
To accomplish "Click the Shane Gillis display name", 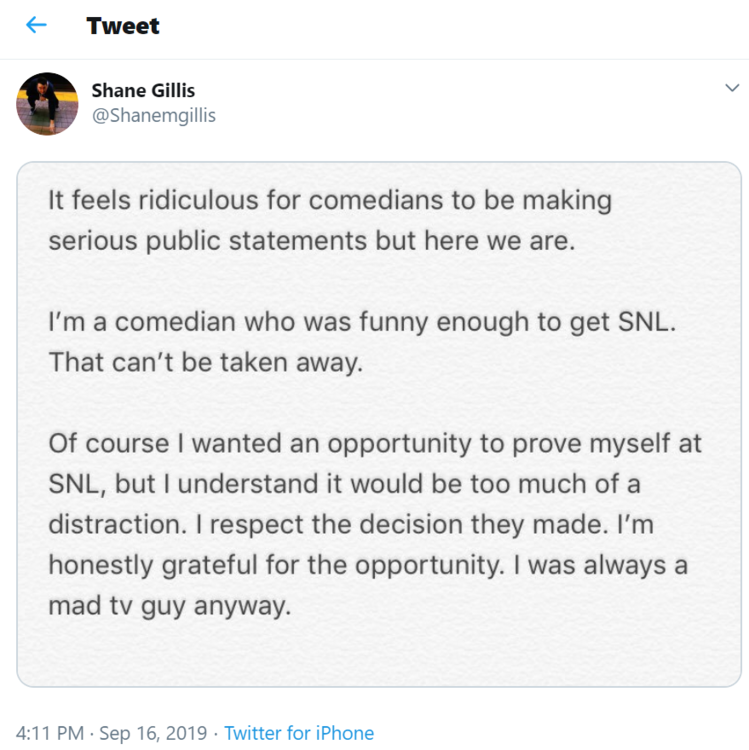I will [x=143, y=90].
